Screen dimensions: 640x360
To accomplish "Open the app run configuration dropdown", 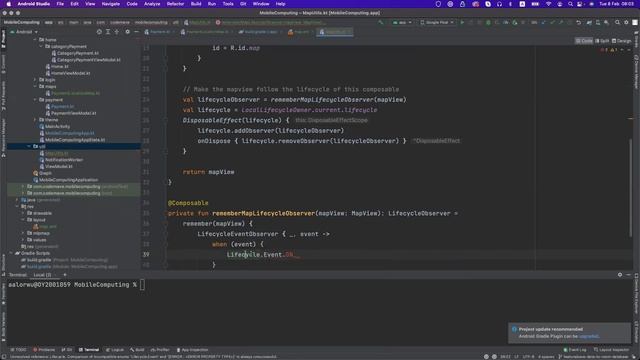I will [x=402, y=22].
